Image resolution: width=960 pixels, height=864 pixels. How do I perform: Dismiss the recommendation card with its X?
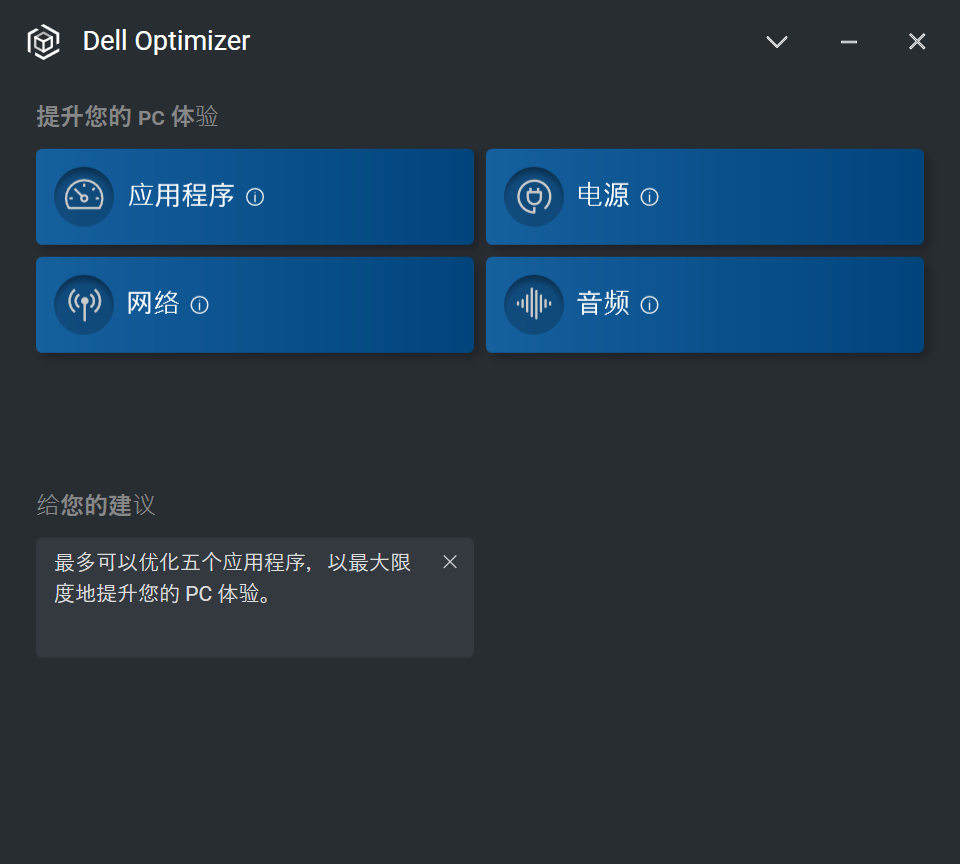click(450, 562)
